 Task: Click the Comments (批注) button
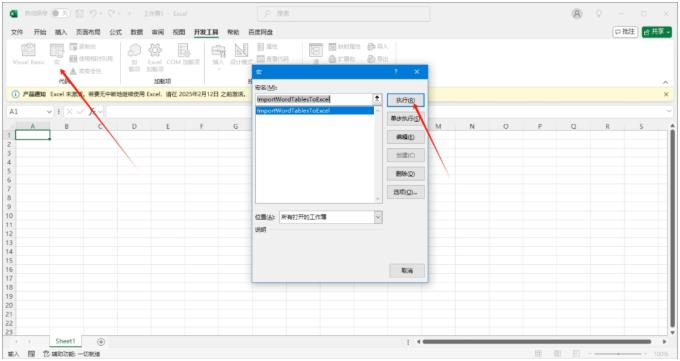(x=625, y=32)
